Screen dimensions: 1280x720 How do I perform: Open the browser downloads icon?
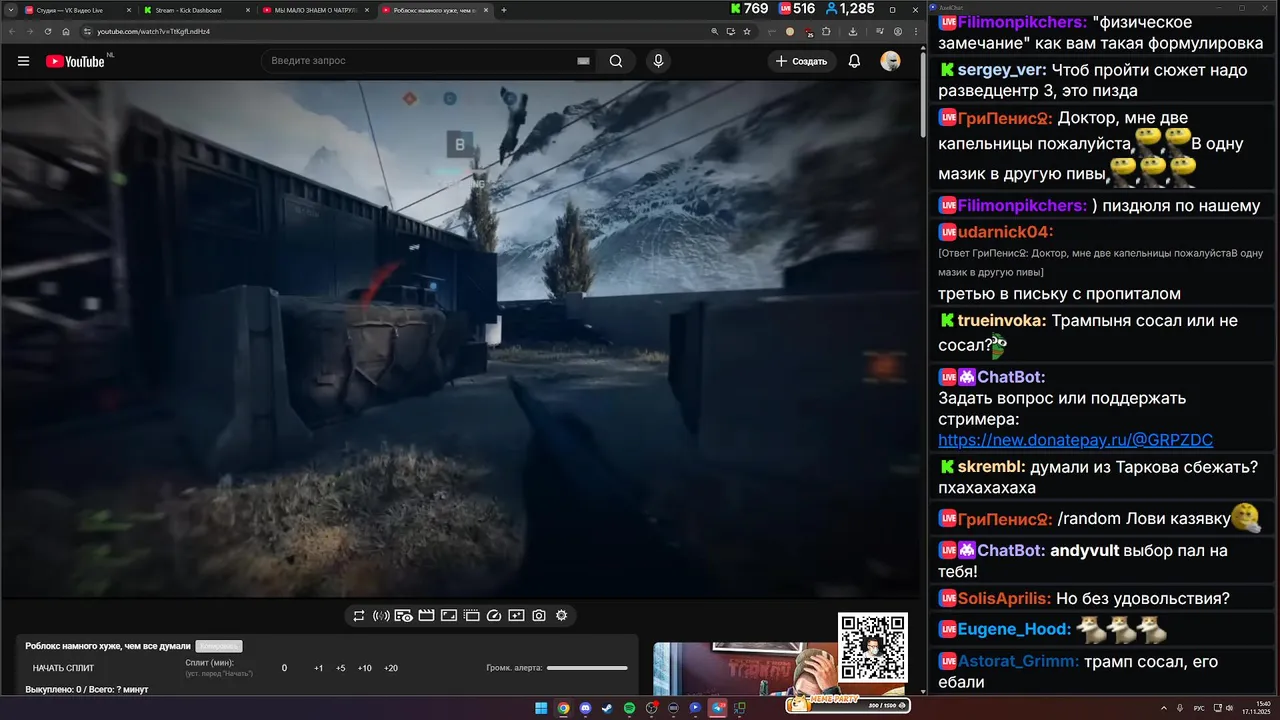click(x=852, y=31)
